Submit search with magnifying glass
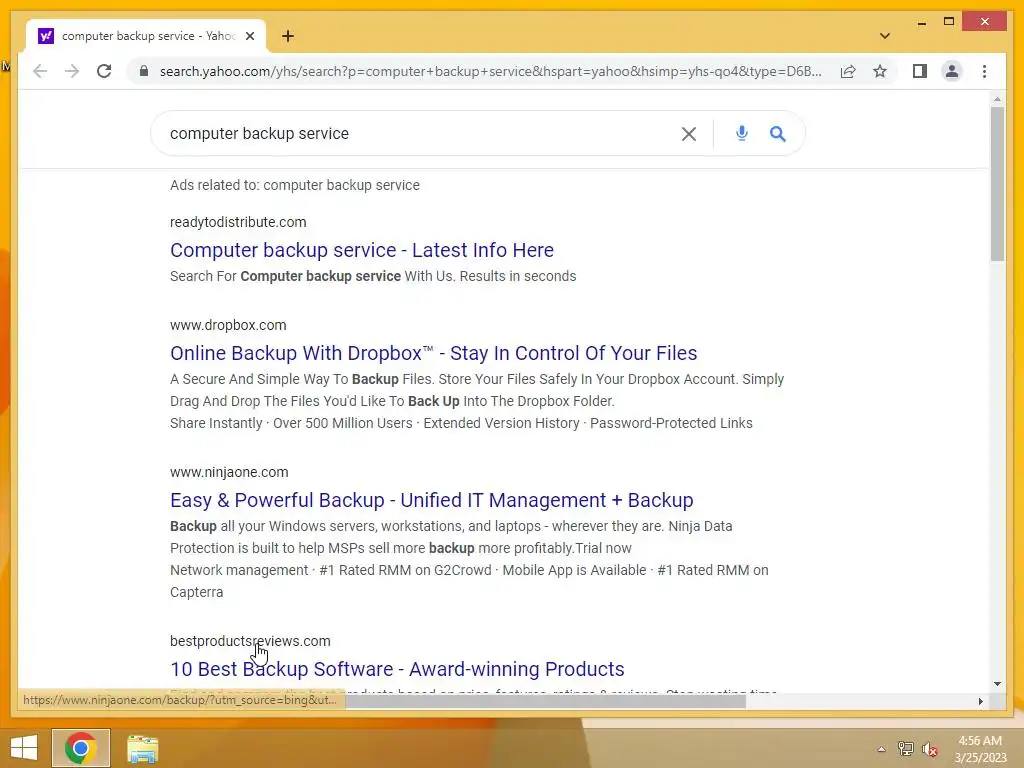This screenshot has width=1024, height=768. click(777, 134)
